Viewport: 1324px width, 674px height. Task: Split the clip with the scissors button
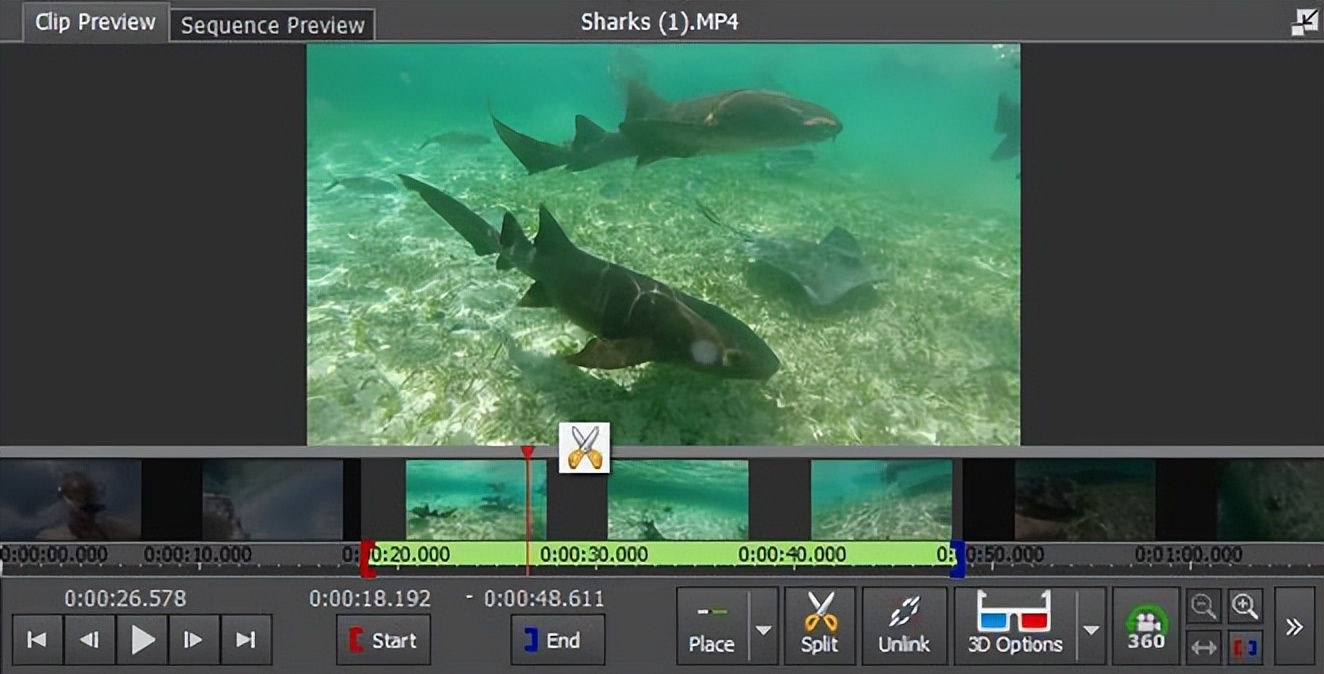(820, 626)
